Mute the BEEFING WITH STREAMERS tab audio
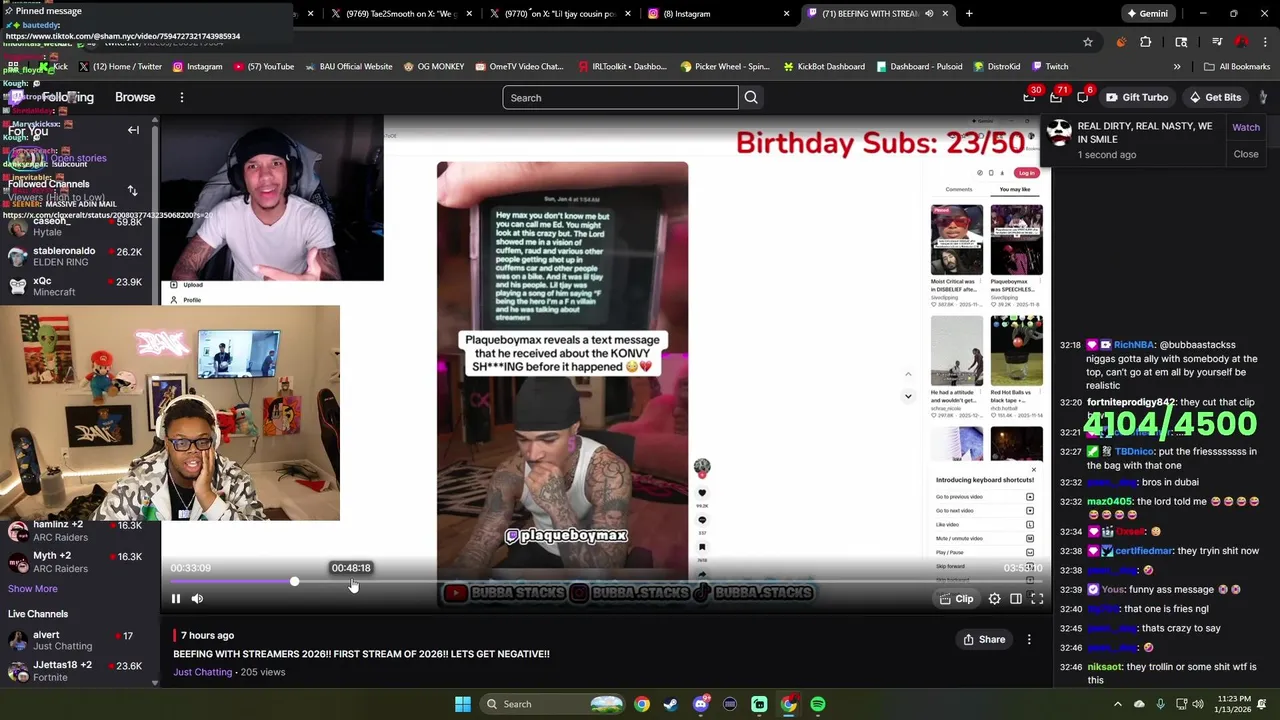1280x720 pixels. [x=929, y=14]
